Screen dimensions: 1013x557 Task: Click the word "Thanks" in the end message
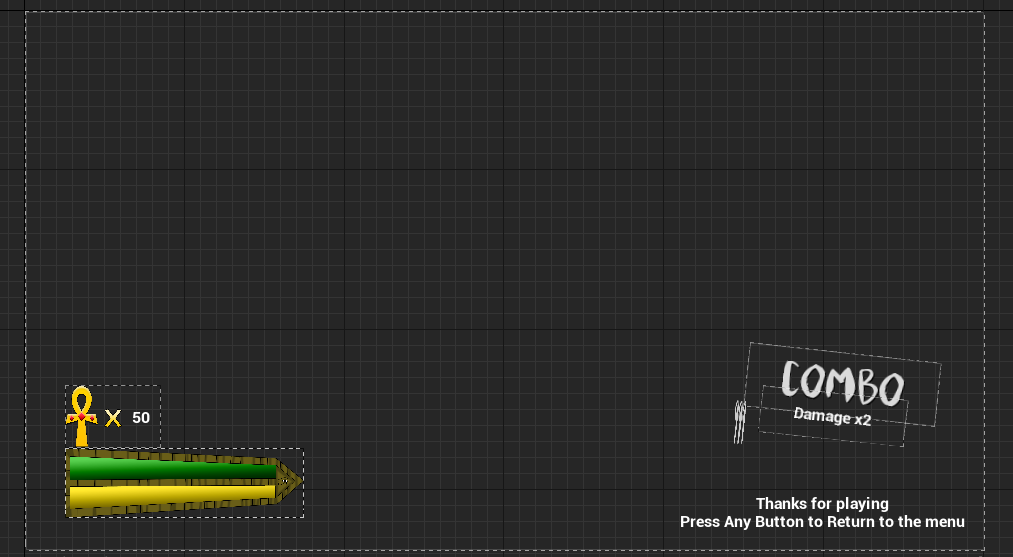[781, 504]
